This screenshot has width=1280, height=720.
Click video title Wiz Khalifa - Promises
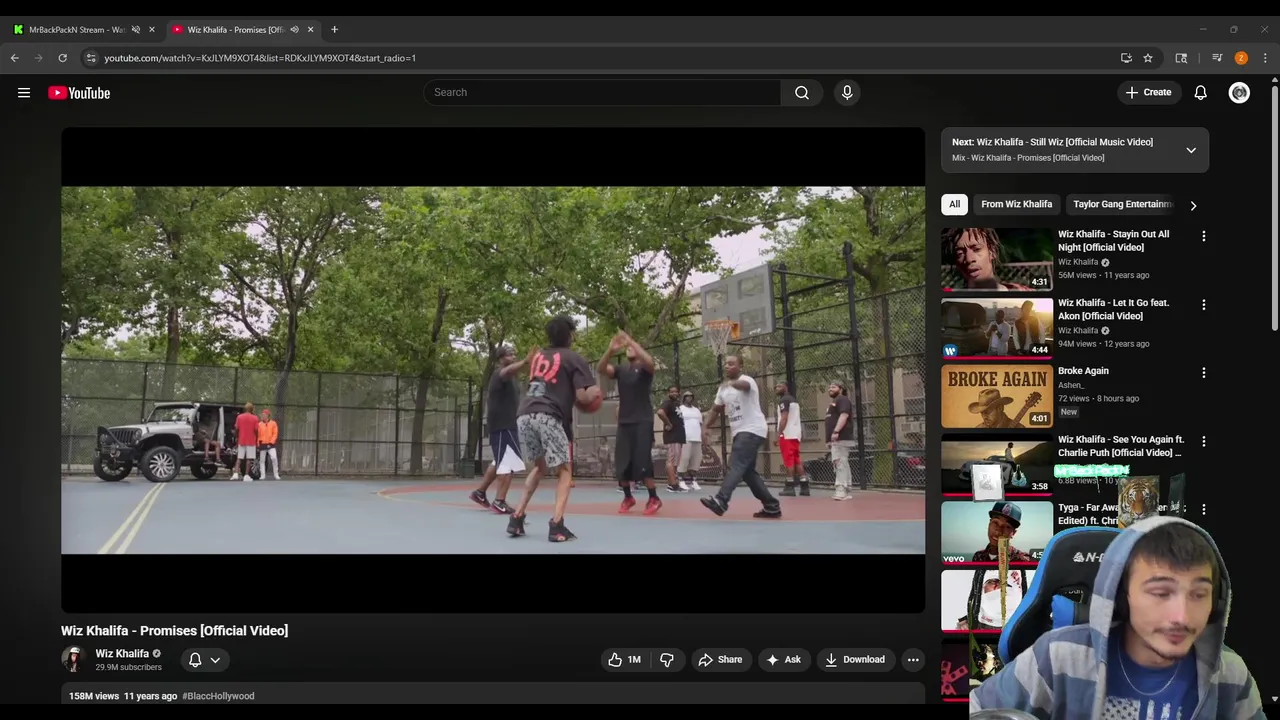(175, 631)
